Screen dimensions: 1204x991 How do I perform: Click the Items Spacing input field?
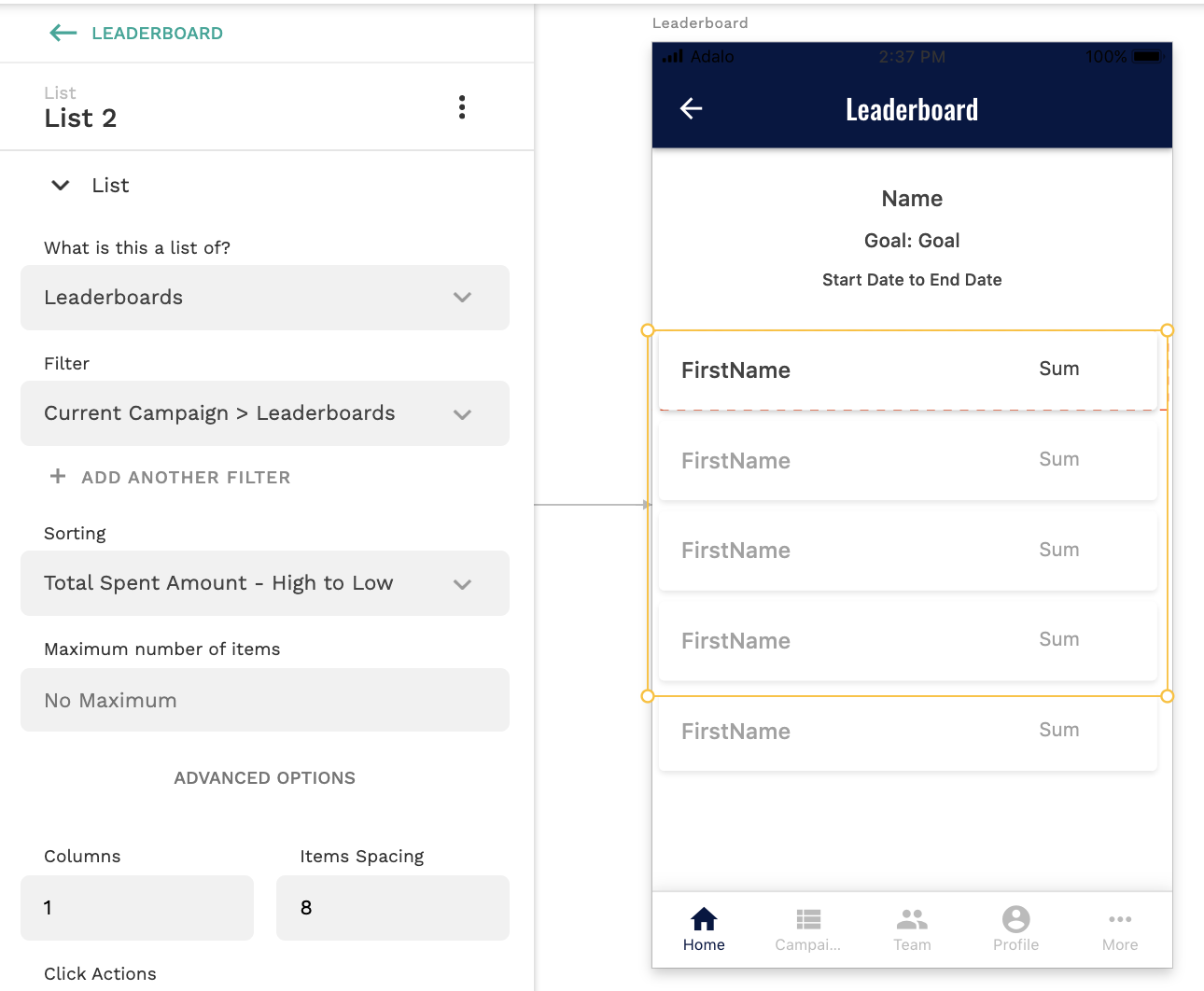tap(392, 908)
